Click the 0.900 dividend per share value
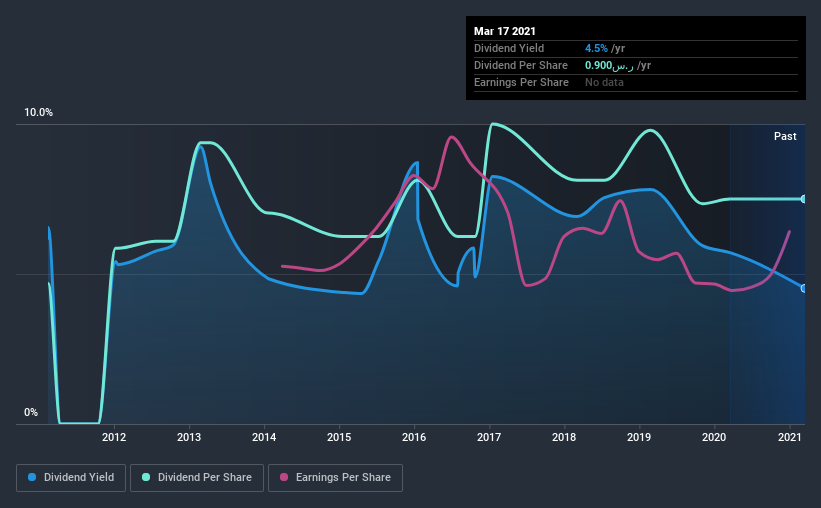821x508 pixels. click(609, 65)
